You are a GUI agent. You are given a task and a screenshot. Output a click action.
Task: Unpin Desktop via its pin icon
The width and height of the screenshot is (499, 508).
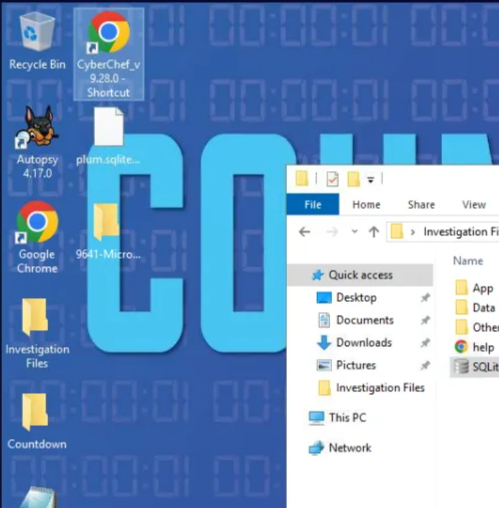click(x=425, y=297)
